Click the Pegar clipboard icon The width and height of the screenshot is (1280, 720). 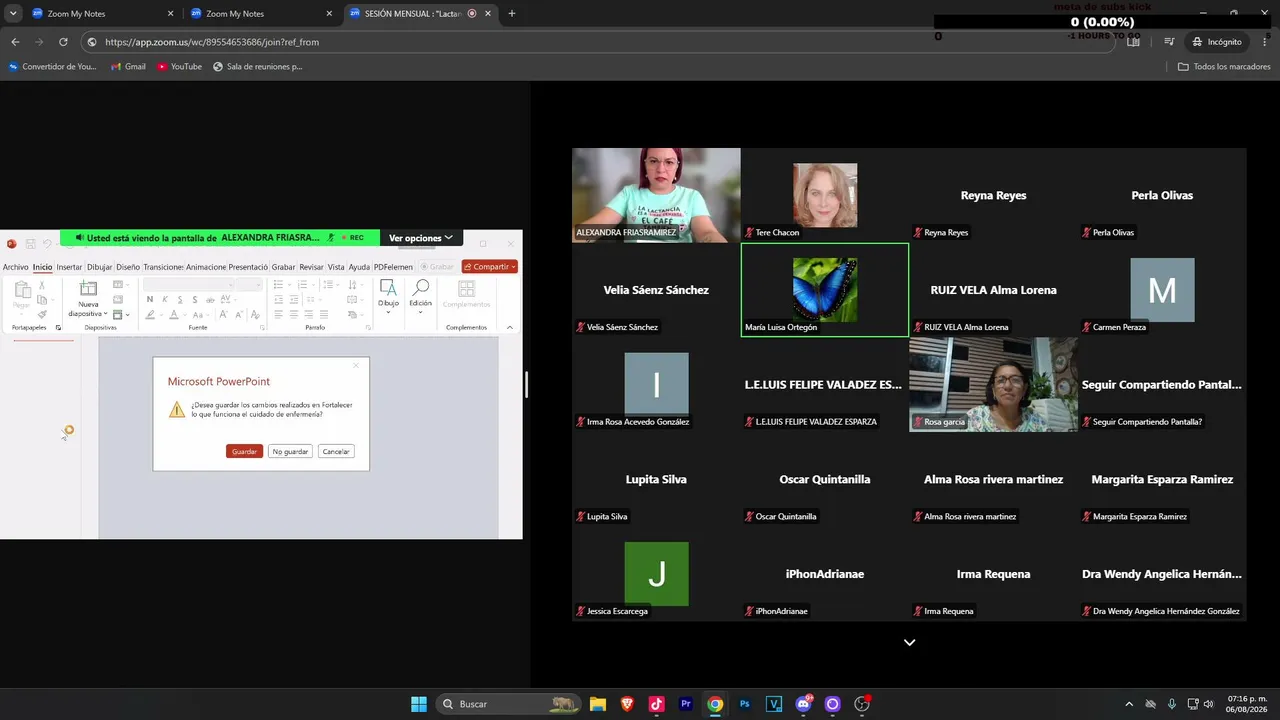(x=22, y=290)
